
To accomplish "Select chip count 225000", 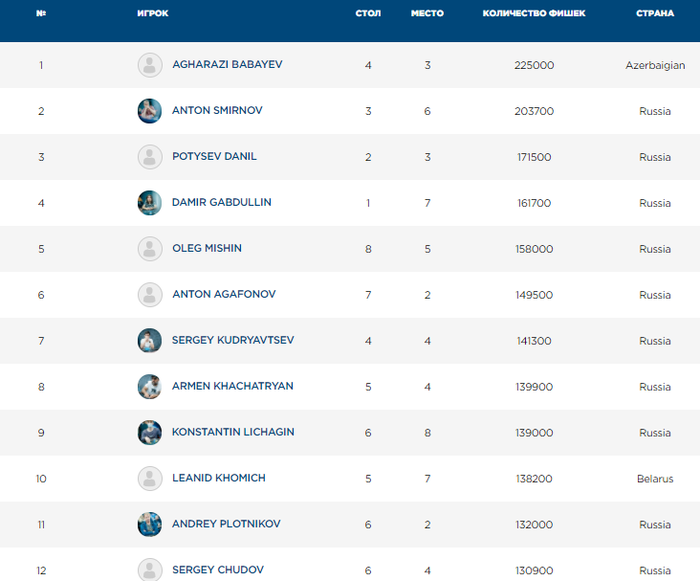I will 534,66.
